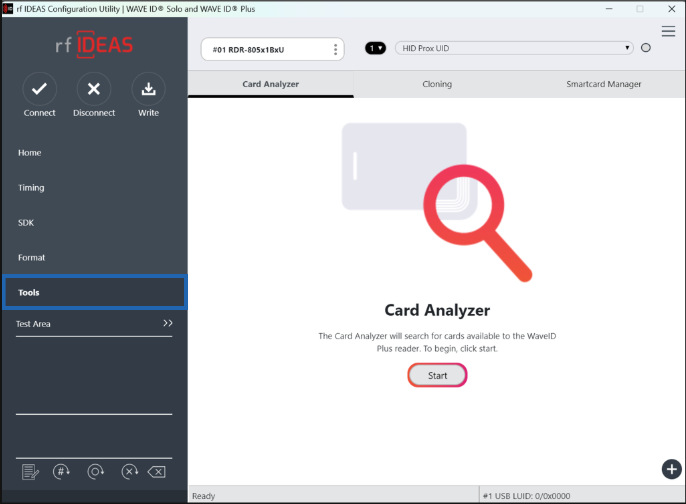The width and height of the screenshot is (686, 504).
Task: Click the app icon in title bar
Action: [8, 8]
